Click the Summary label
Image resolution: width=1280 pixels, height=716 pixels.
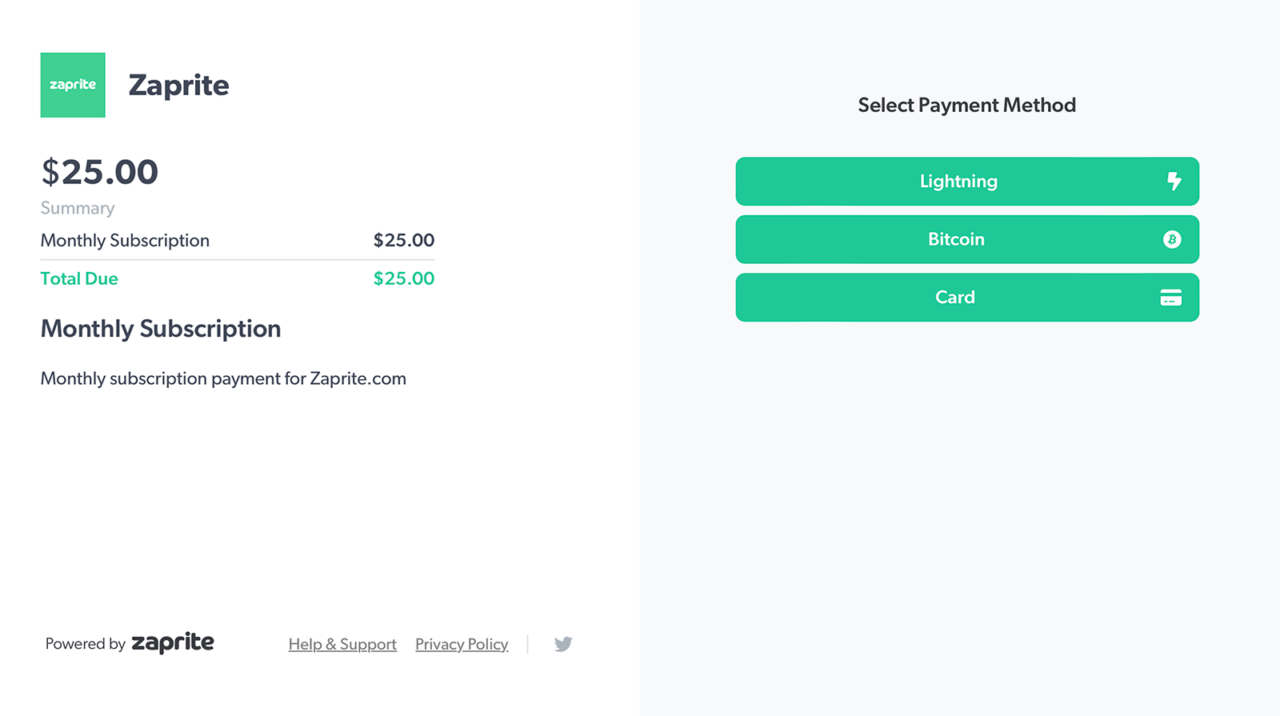[77, 208]
